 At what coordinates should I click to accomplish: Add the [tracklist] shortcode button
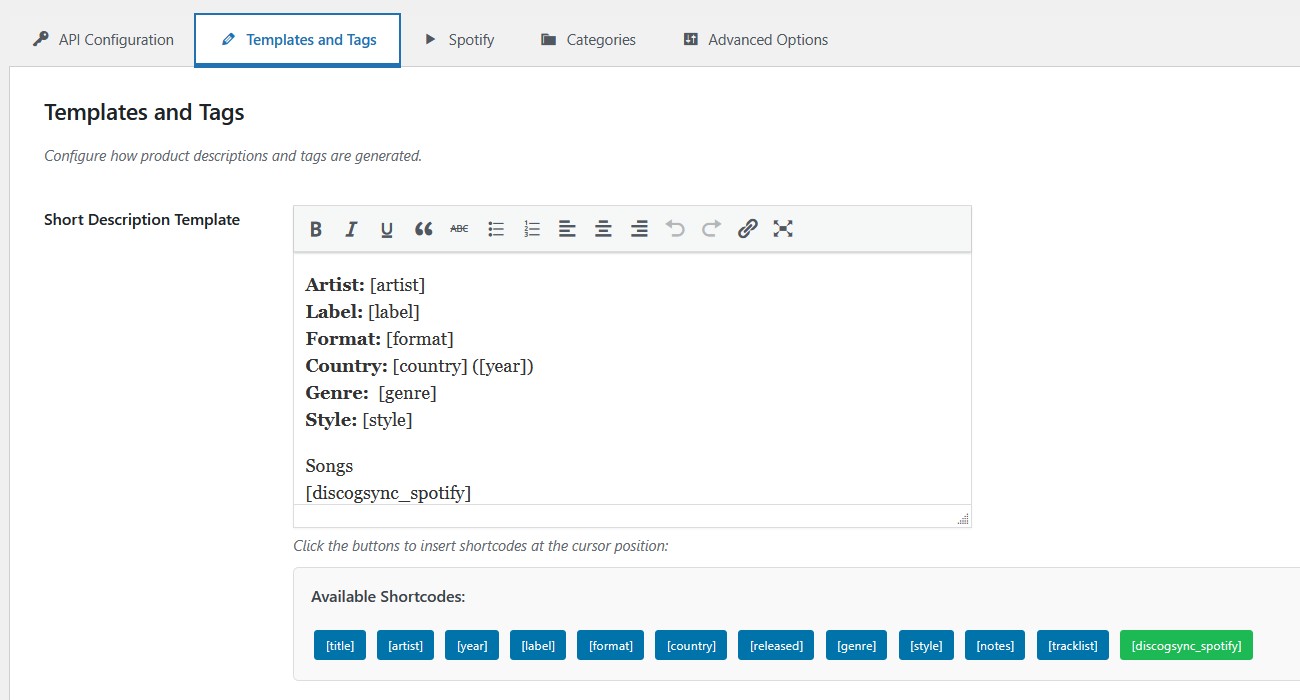1072,645
